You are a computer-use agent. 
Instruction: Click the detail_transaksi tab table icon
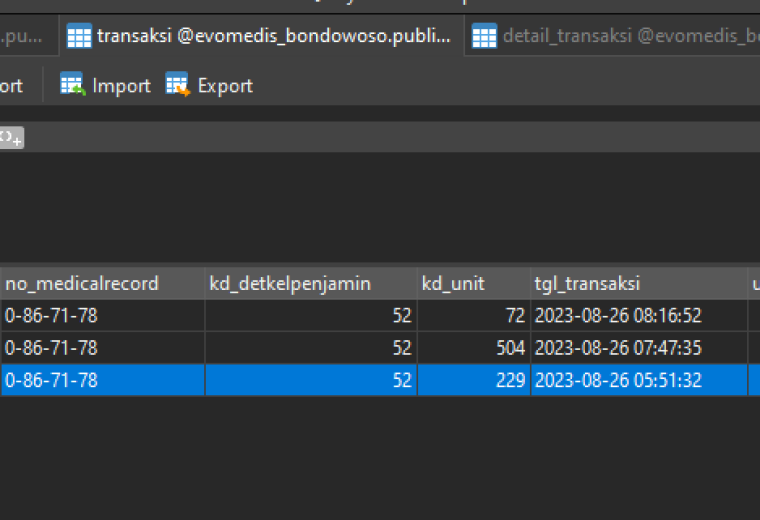pyautogui.click(x=484, y=36)
